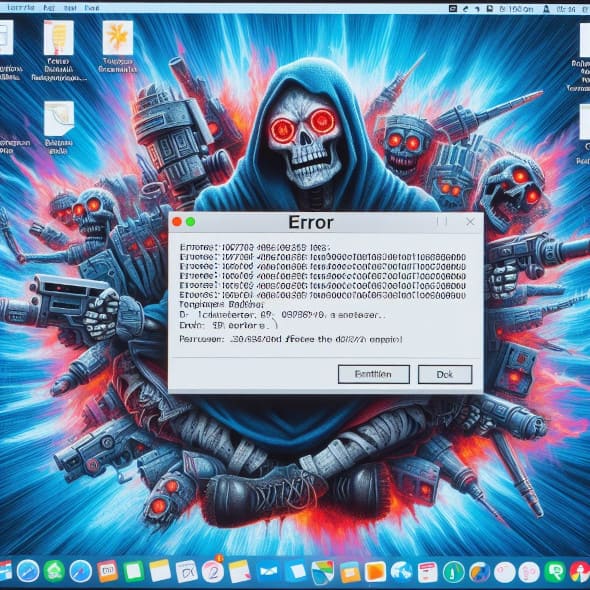
Task: Open the first menu in the menu bar
Action: 21,8
